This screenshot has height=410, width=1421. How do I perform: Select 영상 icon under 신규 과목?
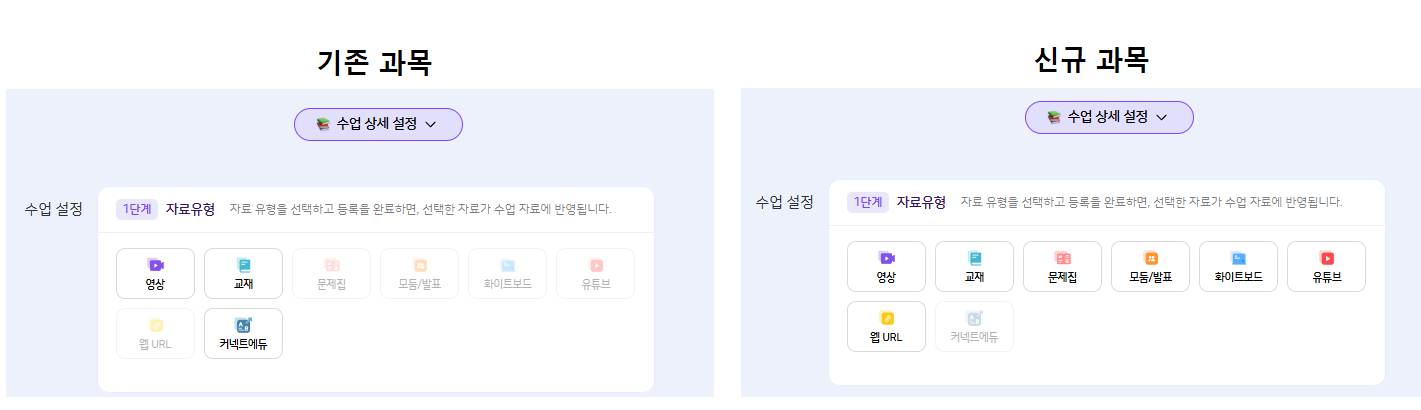pos(886,266)
